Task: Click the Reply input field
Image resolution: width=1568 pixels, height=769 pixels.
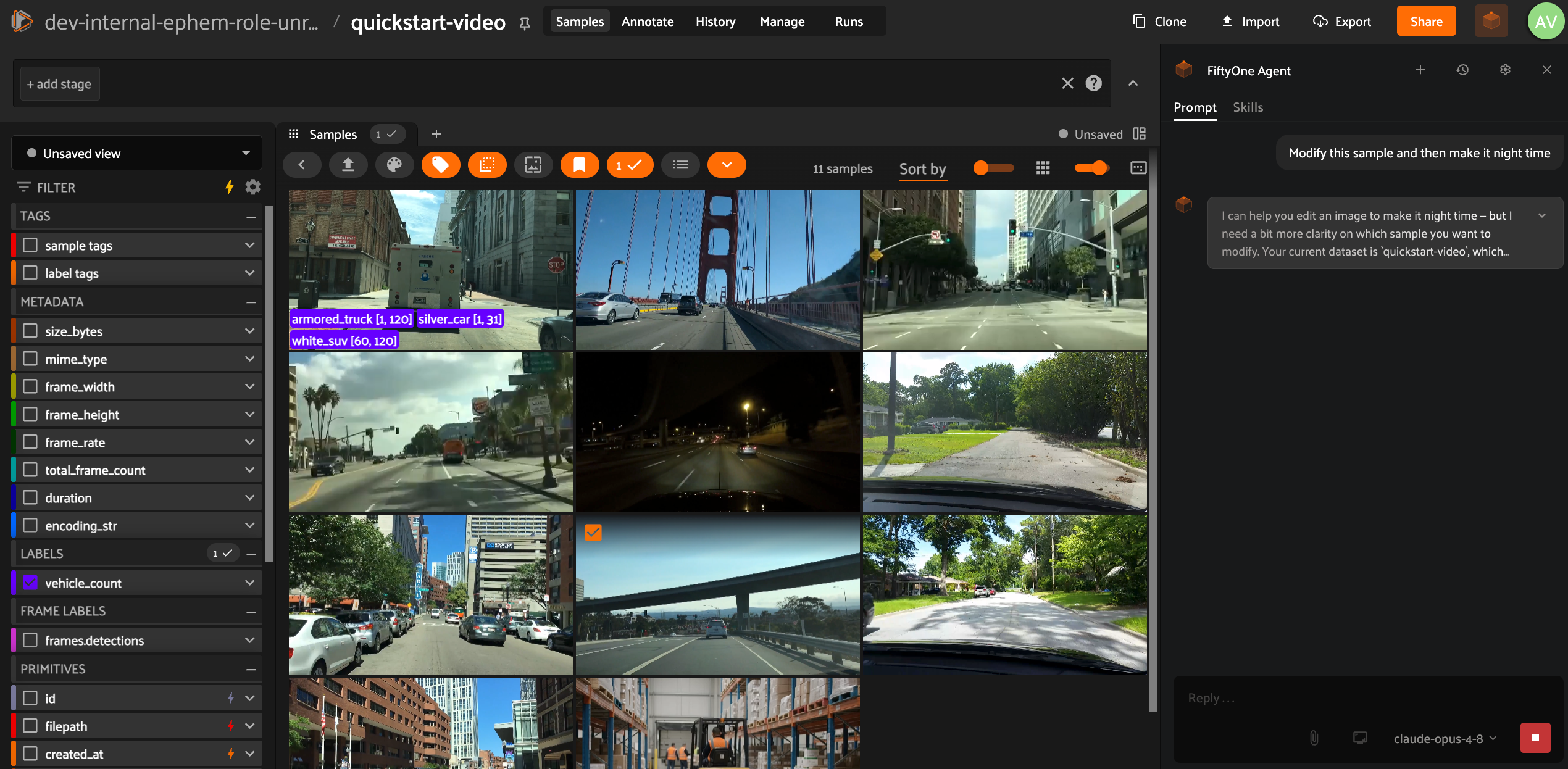Action: pos(1367,699)
